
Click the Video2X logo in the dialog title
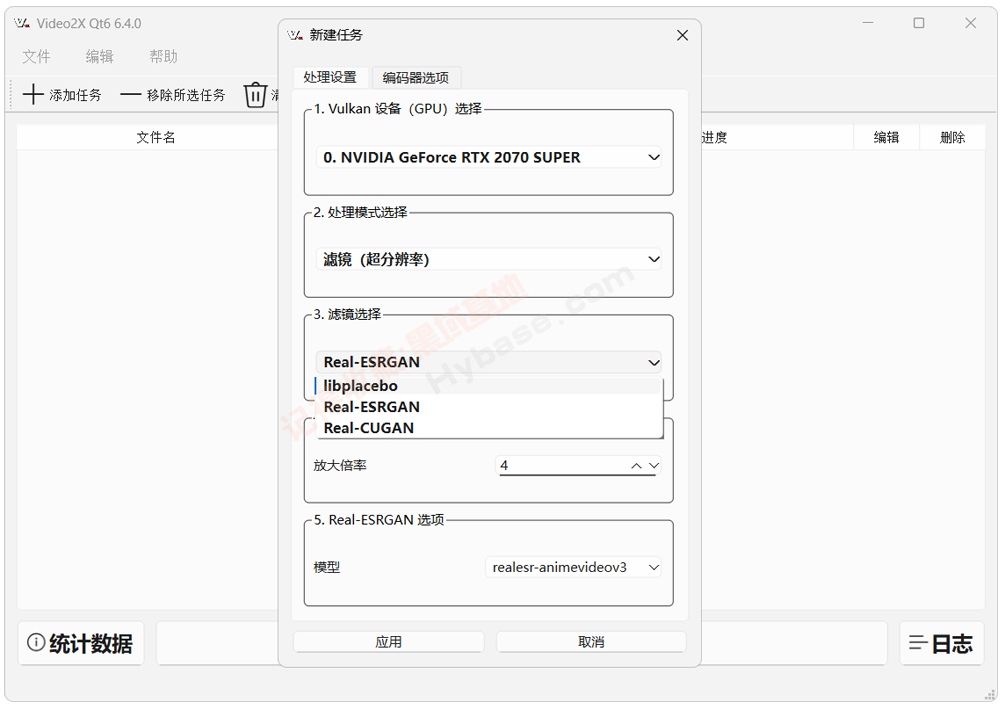click(295, 35)
